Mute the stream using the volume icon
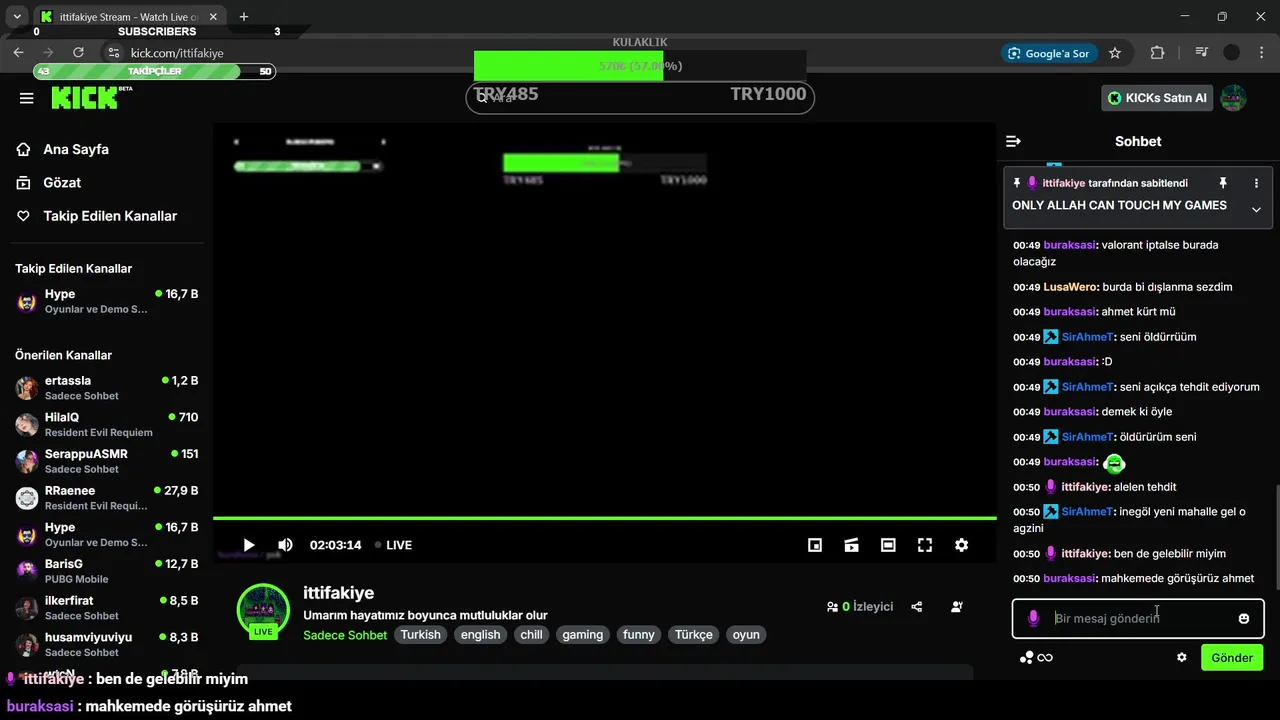The width and height of the screenshot is (1280, 720). click(285, 545)
